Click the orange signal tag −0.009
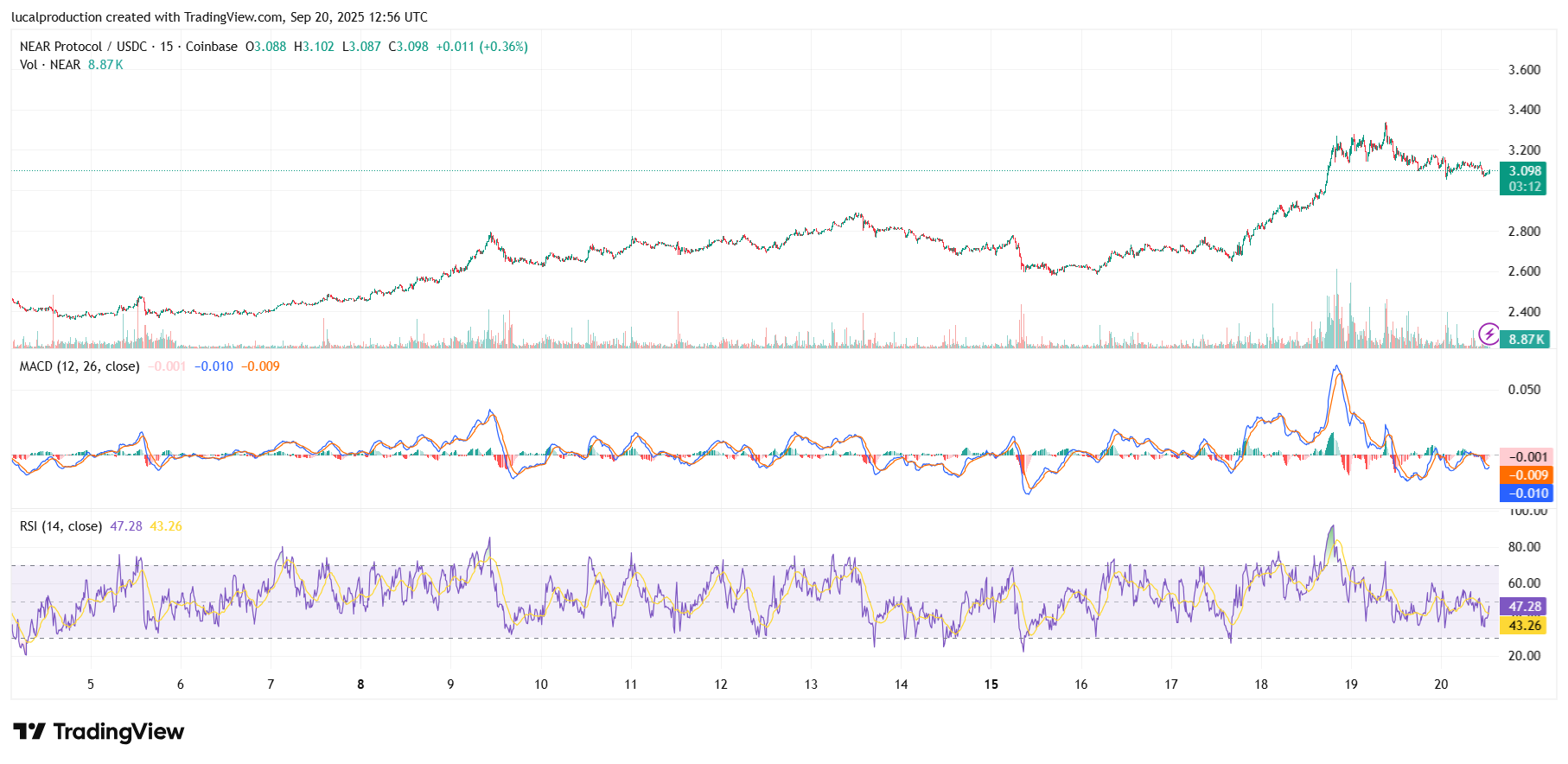Screen dimensions: 1568x764 (x=1527, y=475)
